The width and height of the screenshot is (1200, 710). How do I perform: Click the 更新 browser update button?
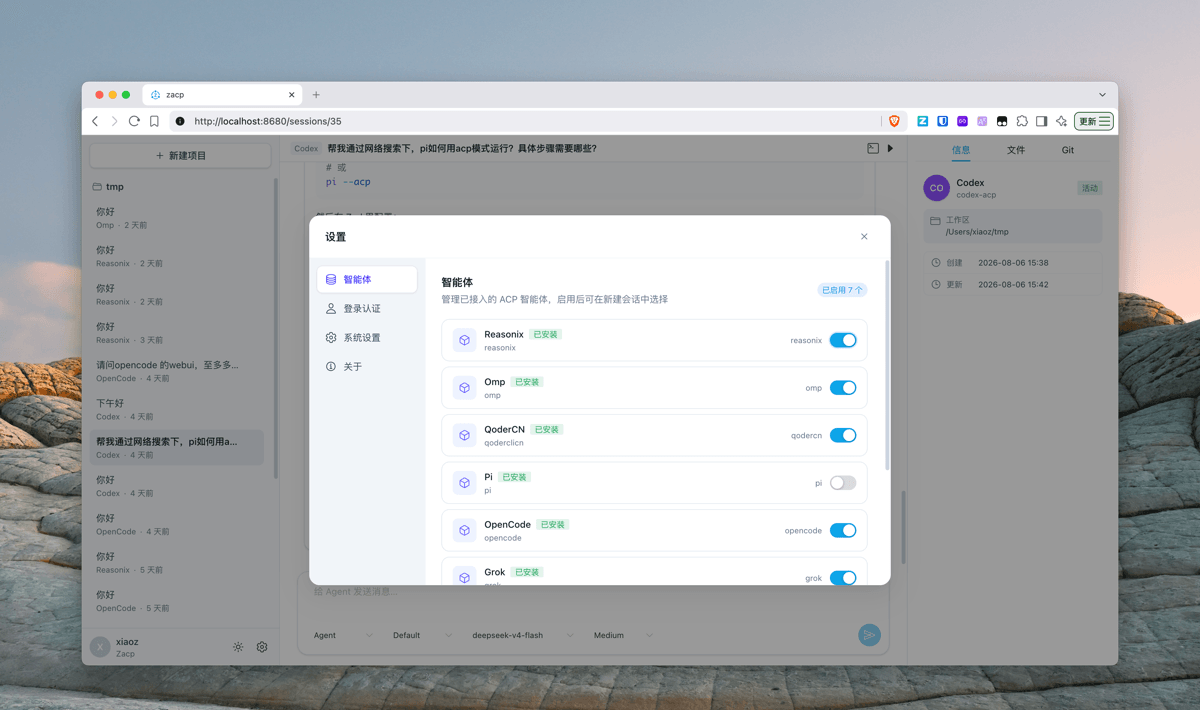pos(1094,121)
